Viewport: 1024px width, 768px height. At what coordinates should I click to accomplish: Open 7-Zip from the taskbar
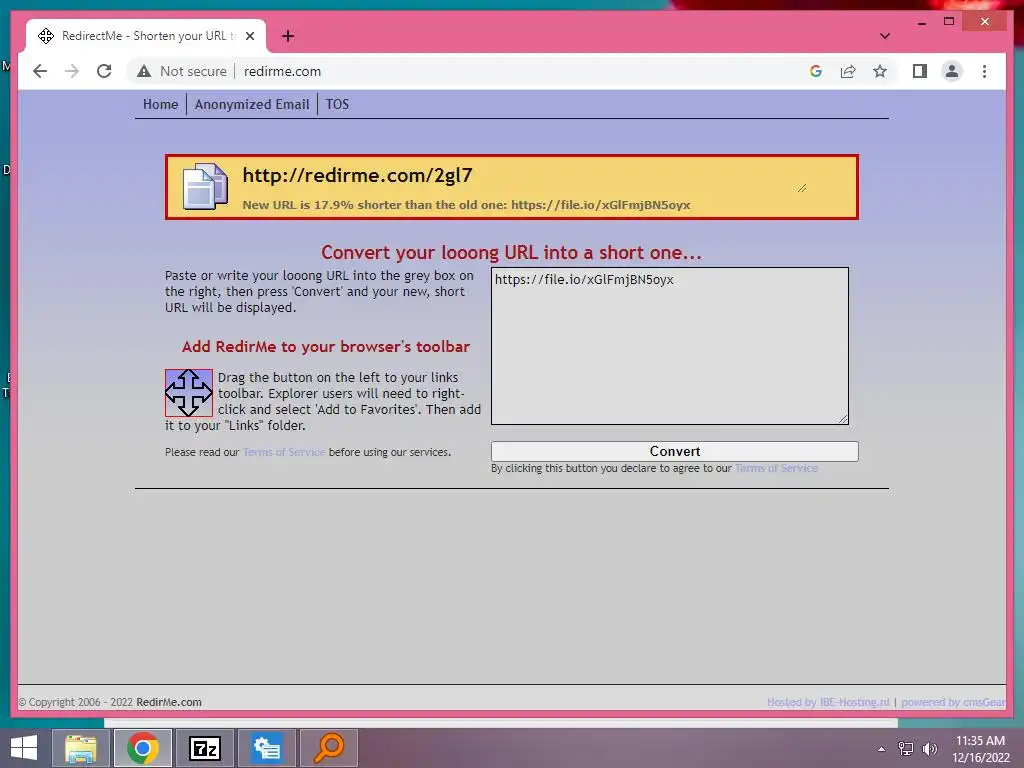205,748
